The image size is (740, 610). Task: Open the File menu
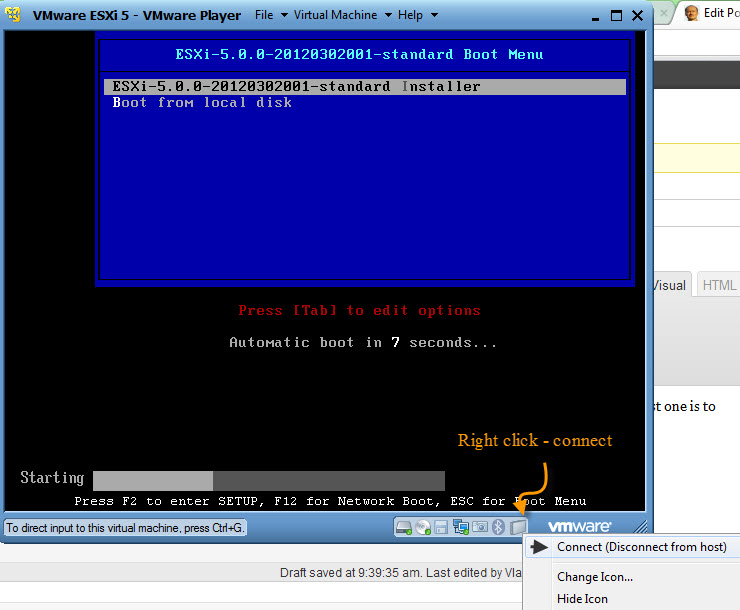point(264,15)
